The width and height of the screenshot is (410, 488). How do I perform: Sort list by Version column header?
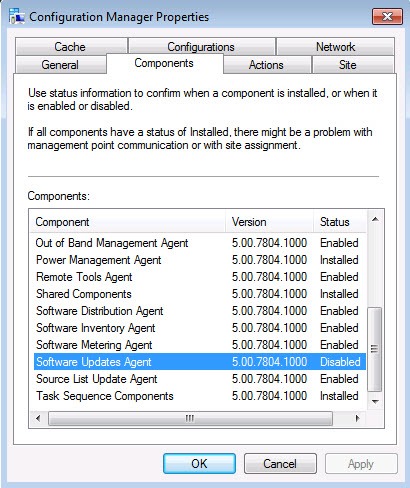(x=270, y=222)
